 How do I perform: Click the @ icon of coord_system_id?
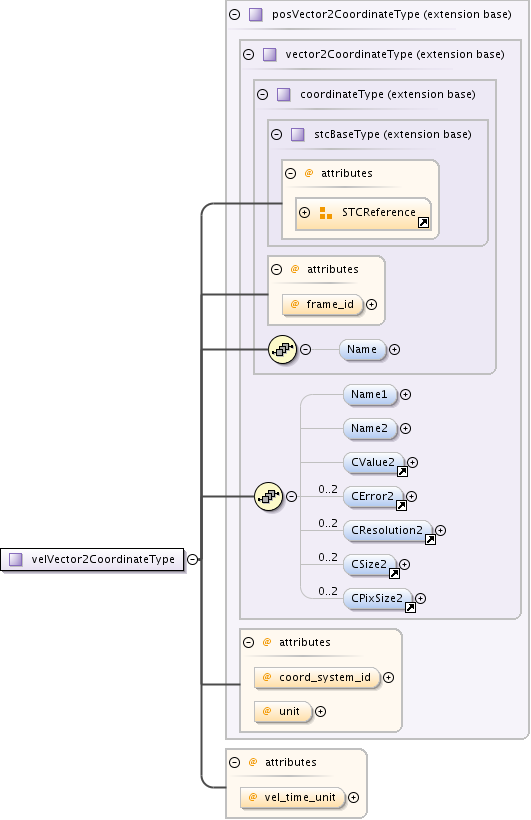click(x=267, y=677)
